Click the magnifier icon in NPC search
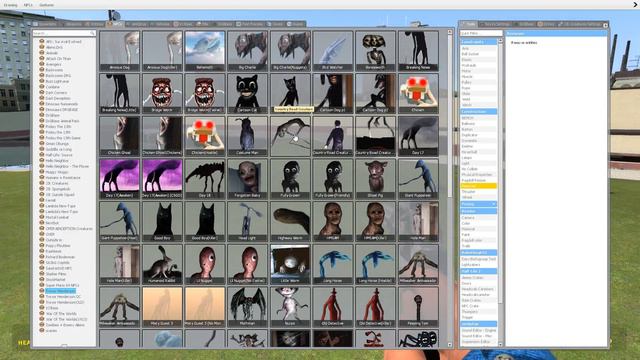Image resolution: width=640 pixels, height=360 pixels. [x=93, y=33]
